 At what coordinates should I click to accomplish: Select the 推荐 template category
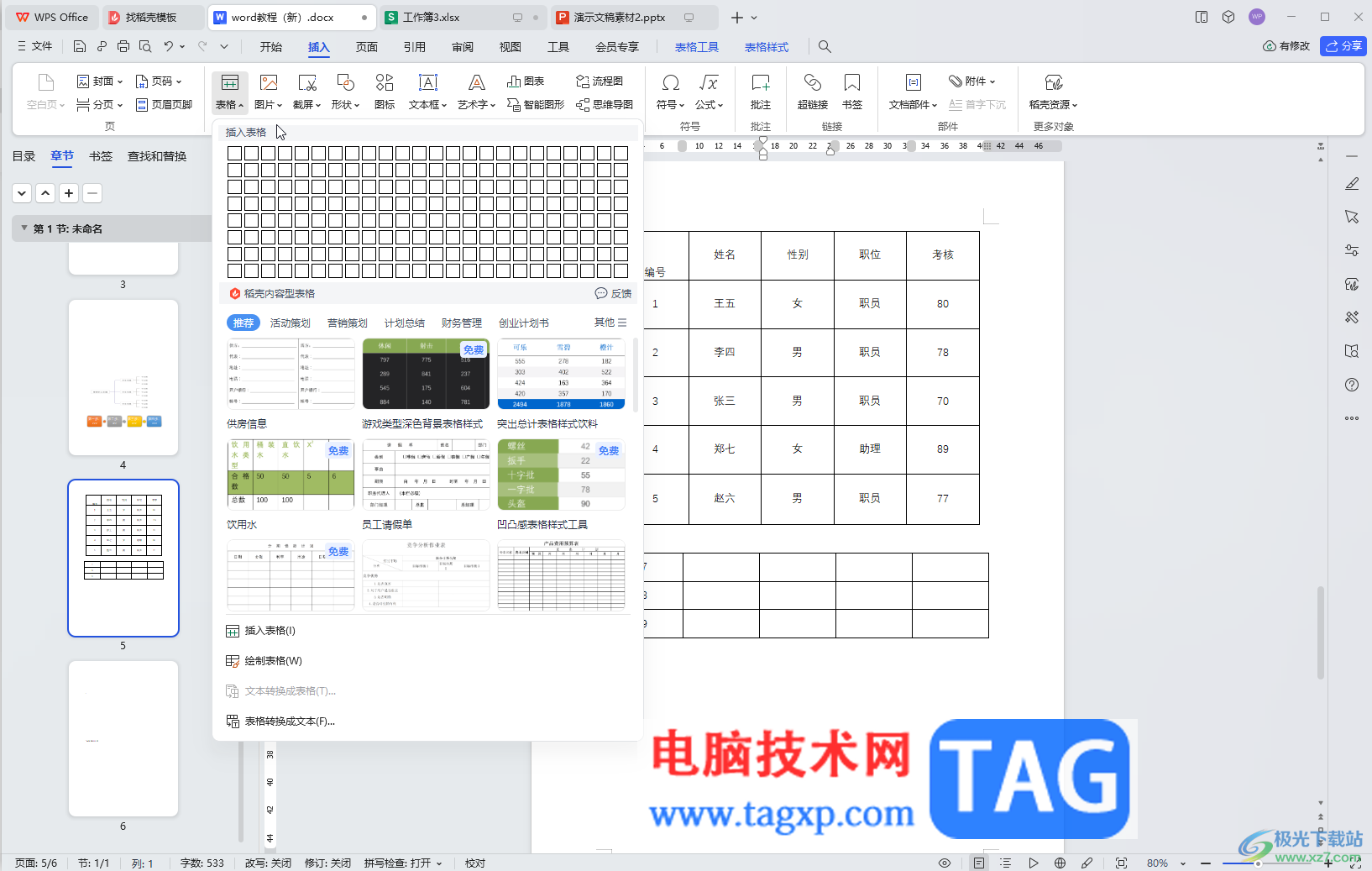point(244,323)
